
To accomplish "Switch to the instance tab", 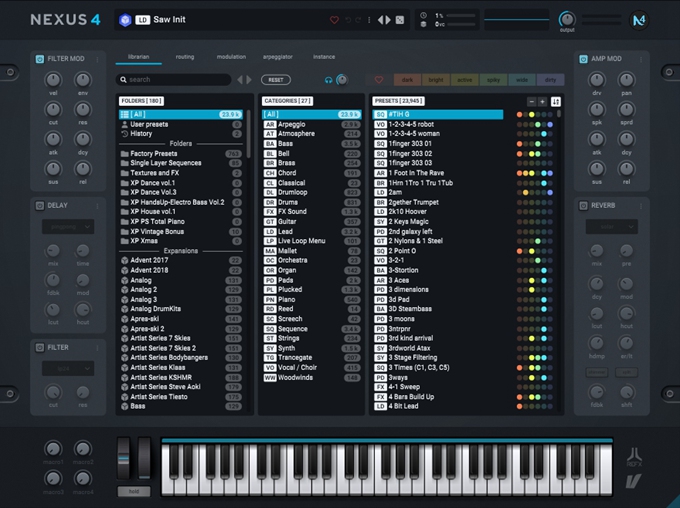I will 324,57.
